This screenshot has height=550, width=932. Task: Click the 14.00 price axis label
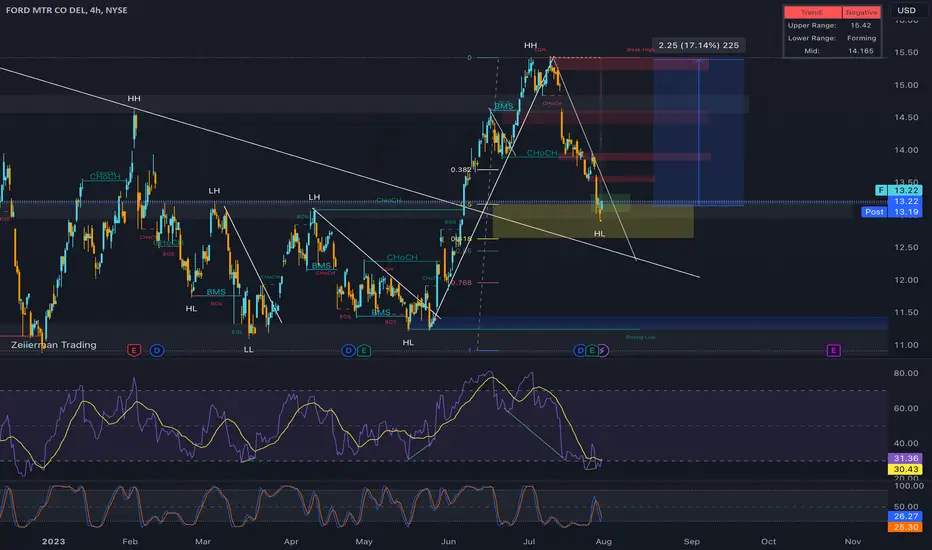pos(906,150)
